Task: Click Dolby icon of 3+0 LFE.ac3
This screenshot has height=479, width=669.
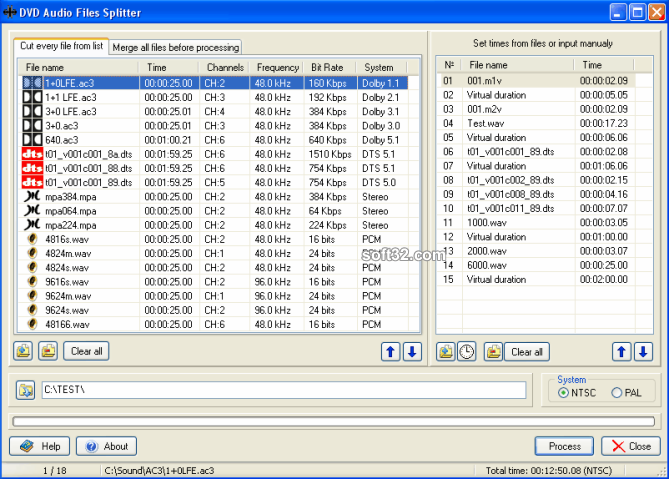Action: (x=32, y=111)
